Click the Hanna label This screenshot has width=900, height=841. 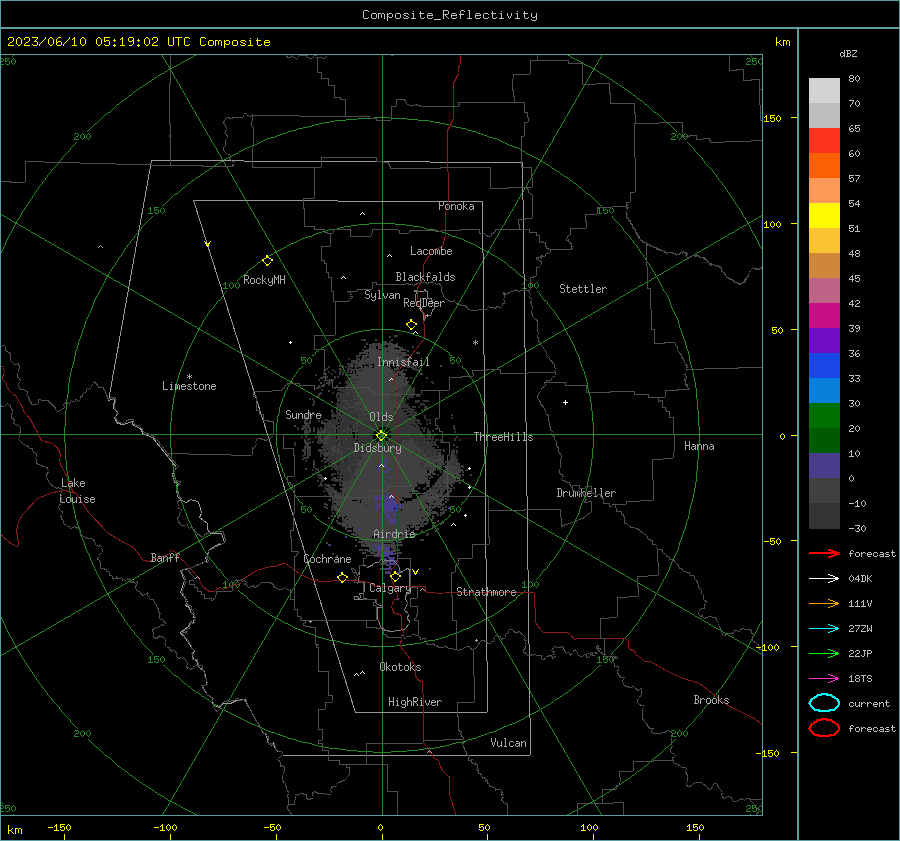[x=699, y=446]
